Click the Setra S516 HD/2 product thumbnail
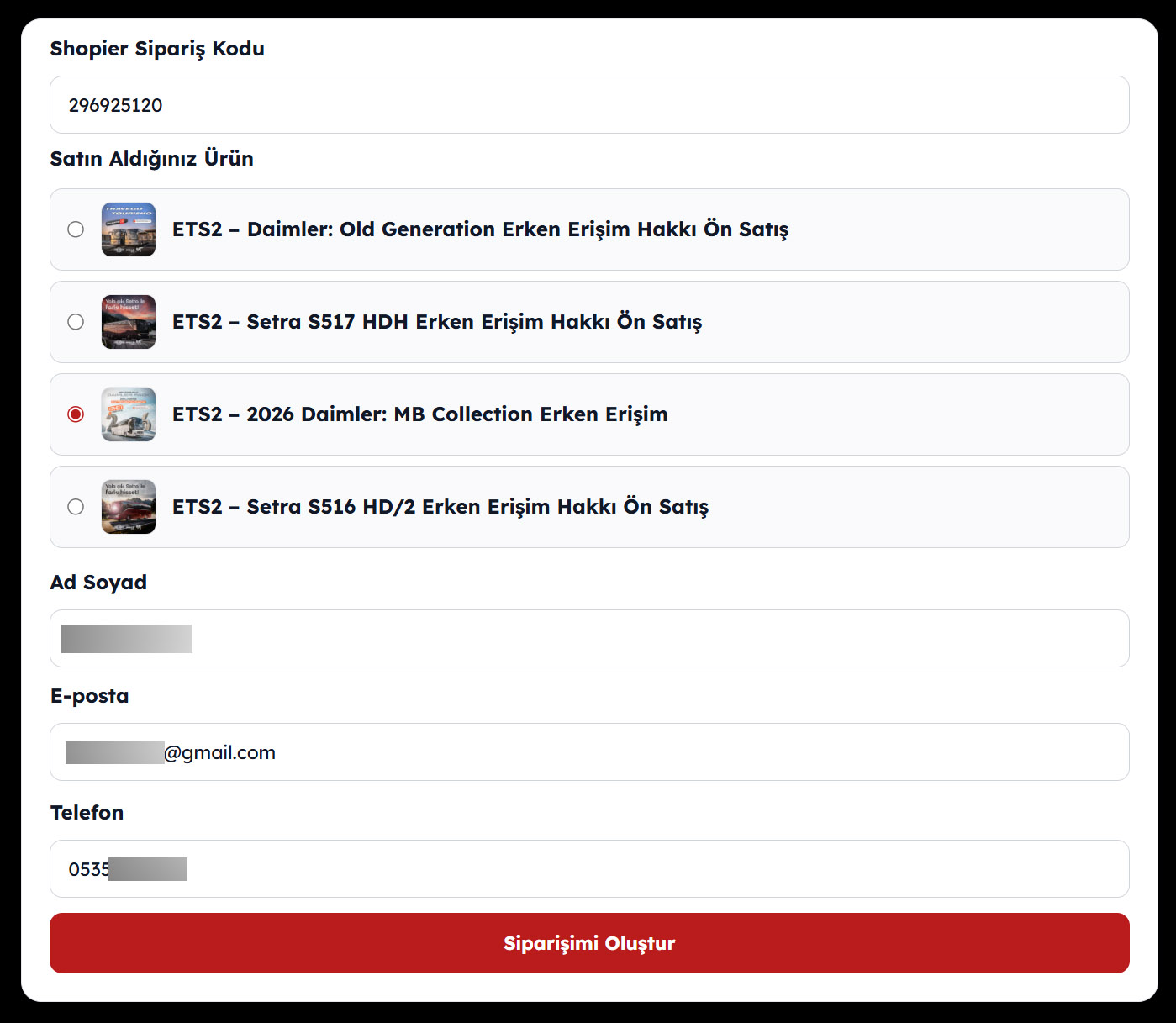Viewport: 1176px width, 1023px height. click(129, 507)
